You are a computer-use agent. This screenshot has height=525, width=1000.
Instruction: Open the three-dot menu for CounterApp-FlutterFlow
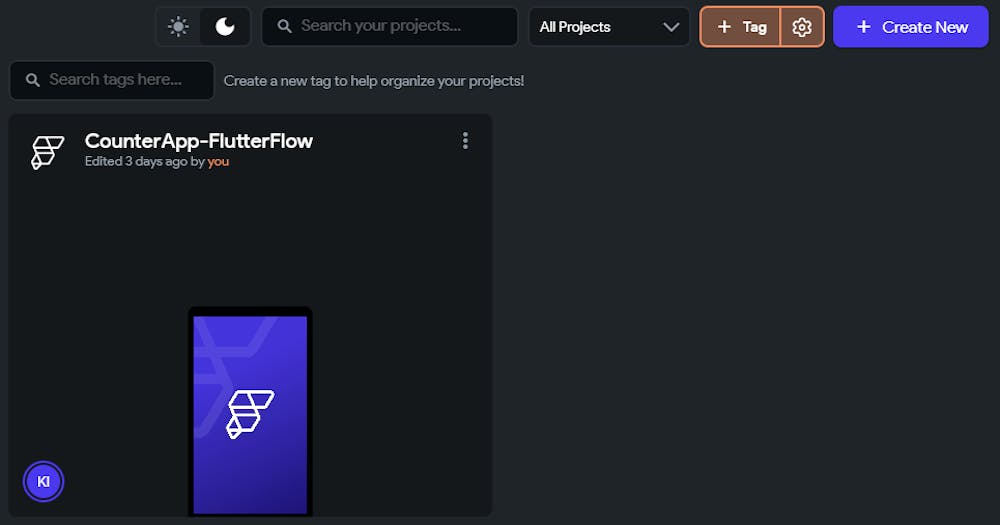(465, 141)
